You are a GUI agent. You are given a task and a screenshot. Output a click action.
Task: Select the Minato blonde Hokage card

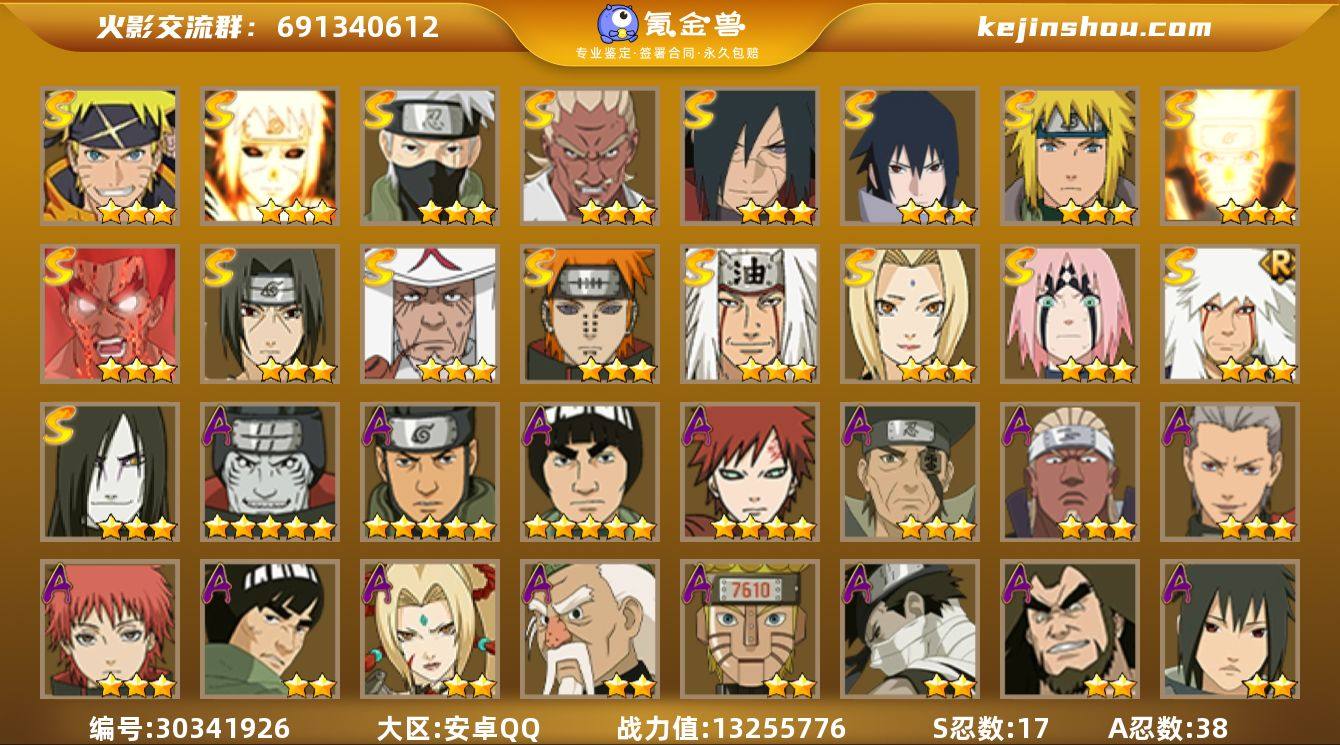tap(1069, 156)
